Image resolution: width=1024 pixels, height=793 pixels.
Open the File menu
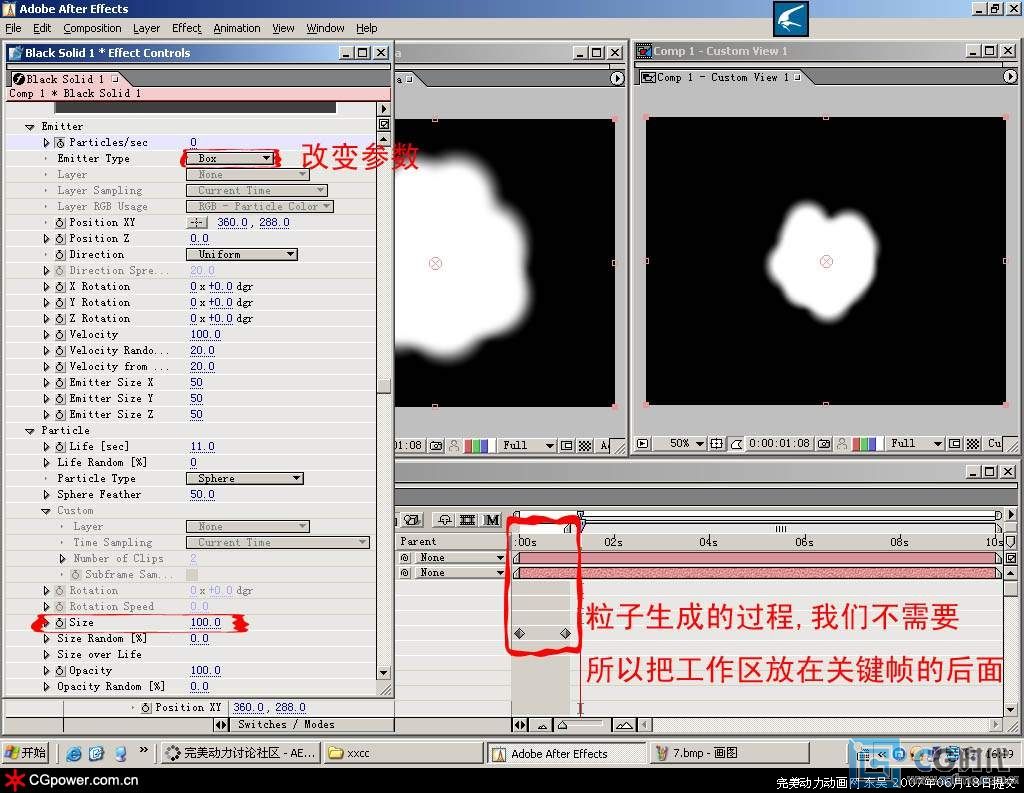13,28
